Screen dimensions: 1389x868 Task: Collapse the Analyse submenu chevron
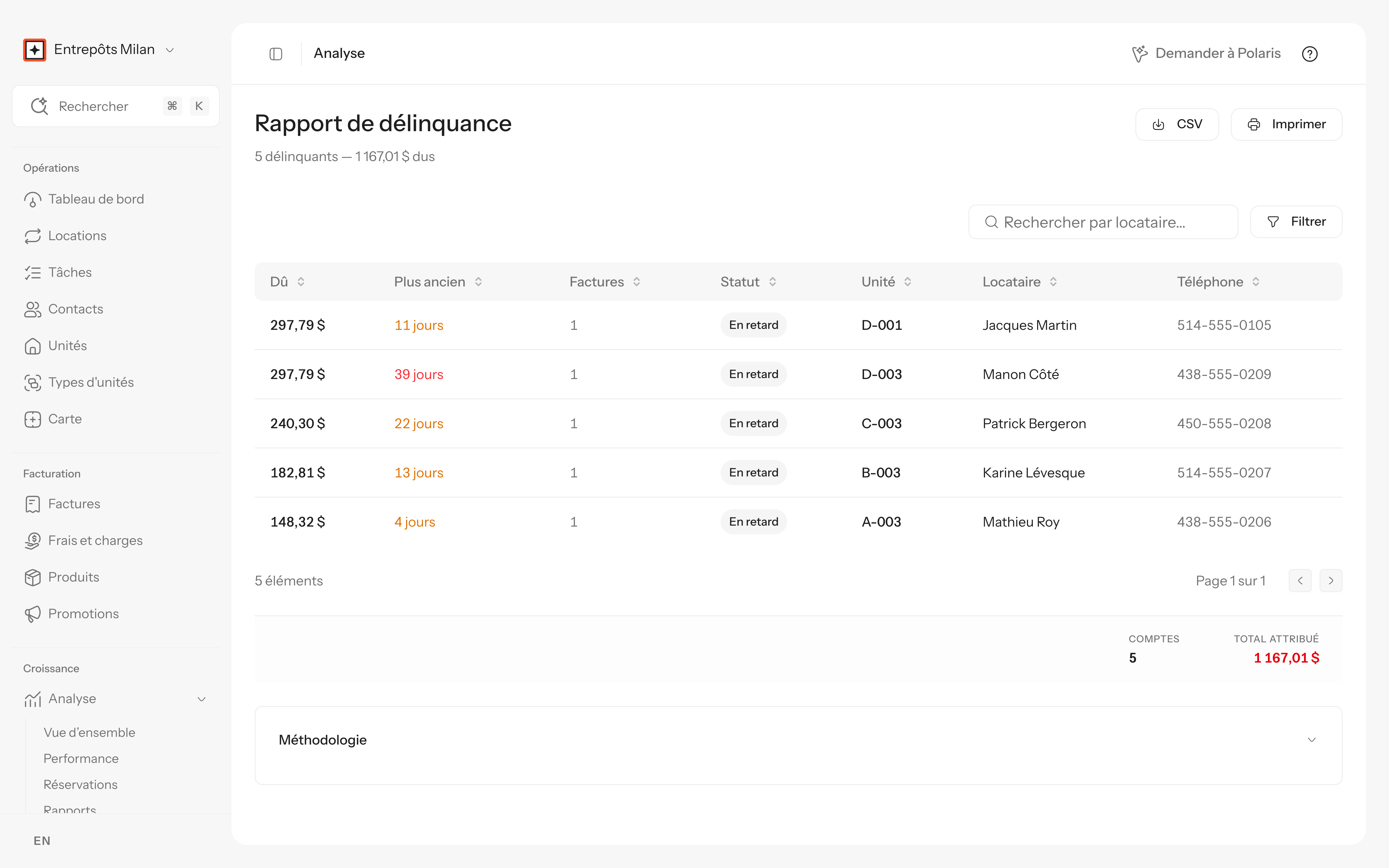[x=201, y=699]
